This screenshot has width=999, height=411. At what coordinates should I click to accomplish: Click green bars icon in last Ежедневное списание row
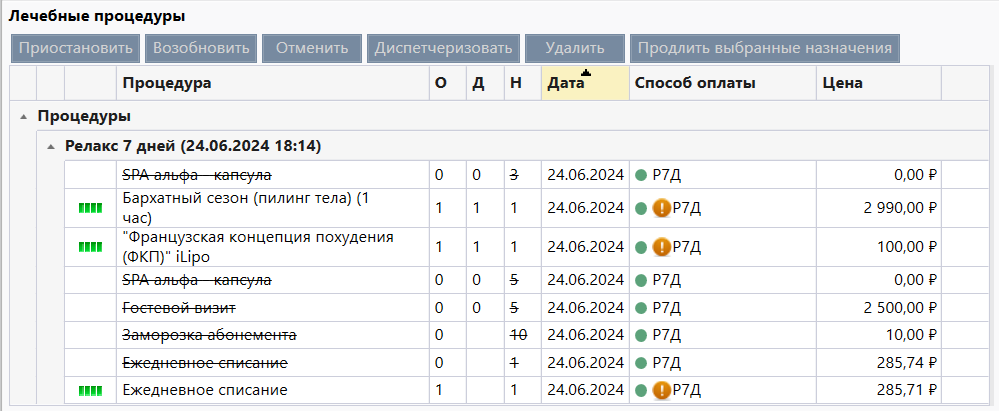tap(91, 390)
